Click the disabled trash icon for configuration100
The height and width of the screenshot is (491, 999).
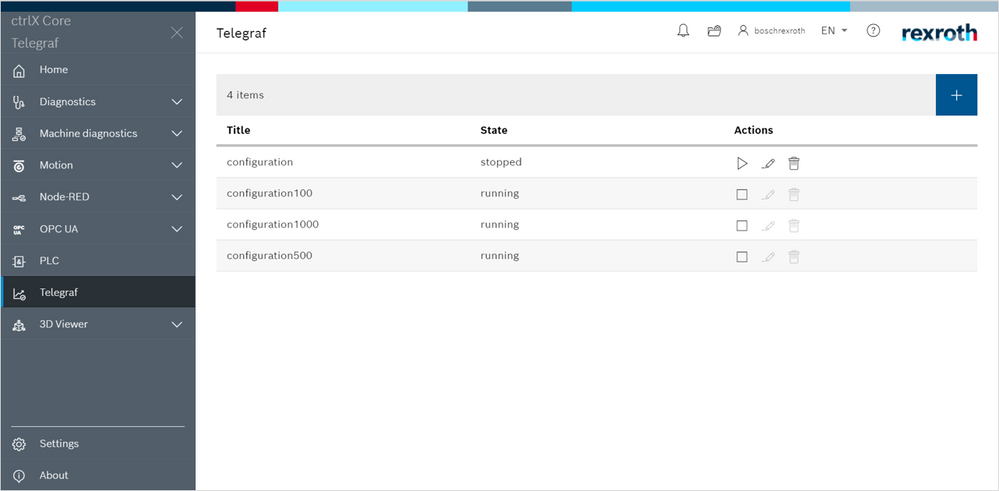click(793, 194)
